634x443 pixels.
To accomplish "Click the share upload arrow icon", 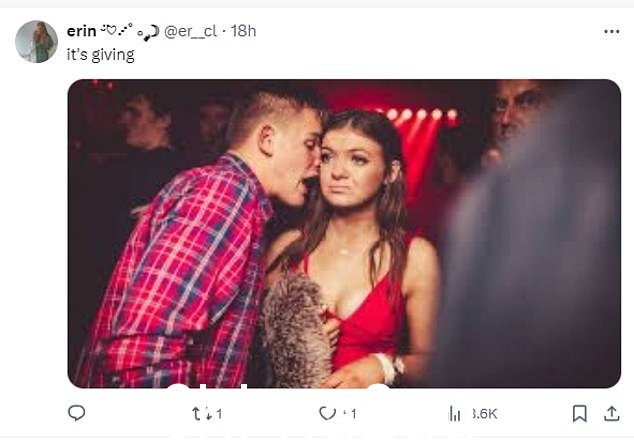I will pyautogui.click(x=611, y=413).
